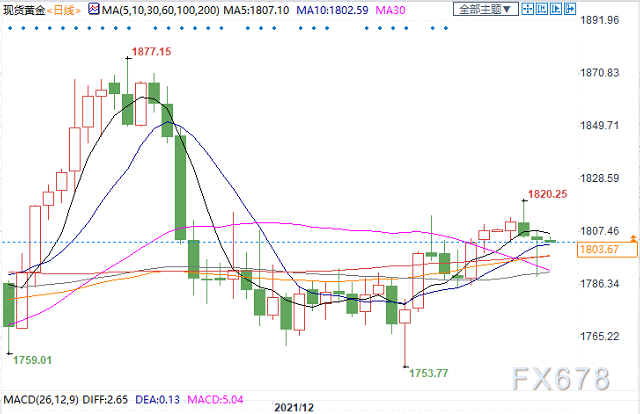The height and width of the screenshot is (414, 640).
Task: Click the 1870.83 price axis label
Action: click(600, 73)
